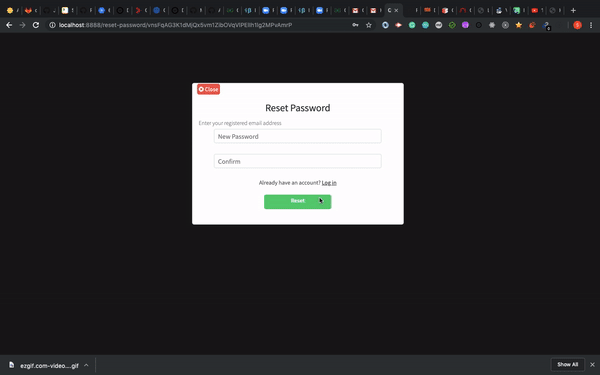
Task: Go back with the browser back arrow
Action: [9, 25]
